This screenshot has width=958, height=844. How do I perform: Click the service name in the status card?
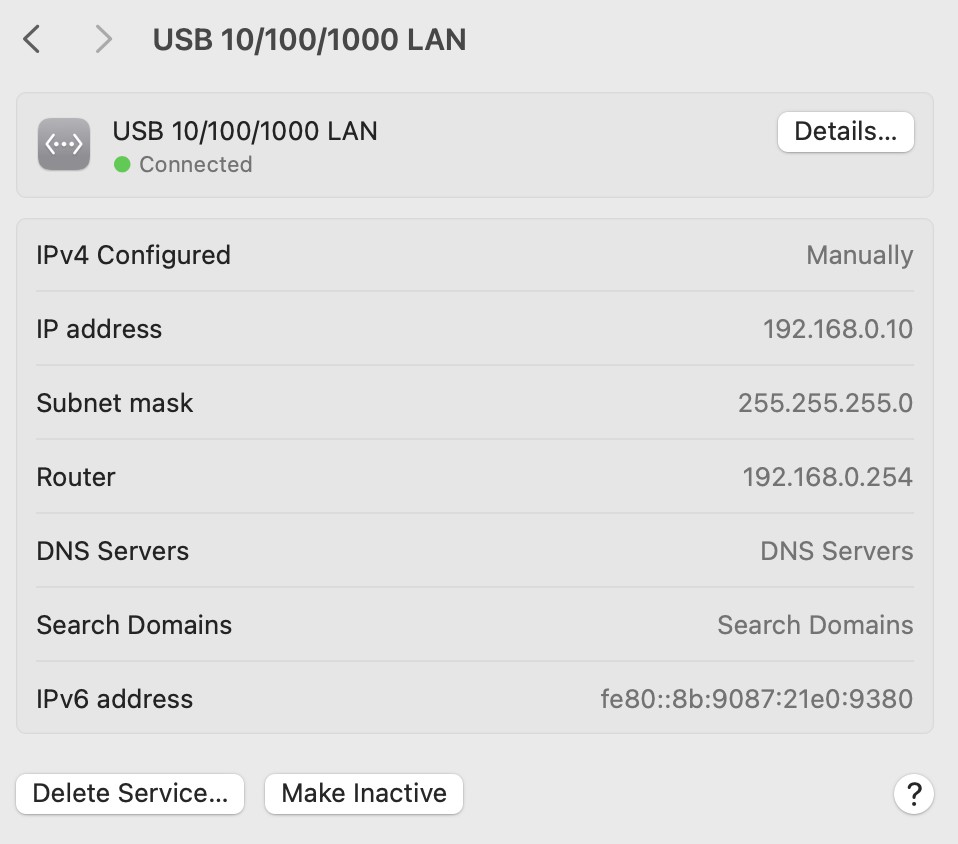pos(245,131)
